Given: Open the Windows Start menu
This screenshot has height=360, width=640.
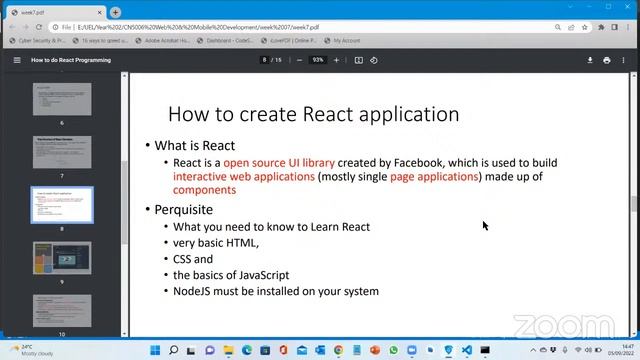Looking at the screenshot, I should point(155,350).
